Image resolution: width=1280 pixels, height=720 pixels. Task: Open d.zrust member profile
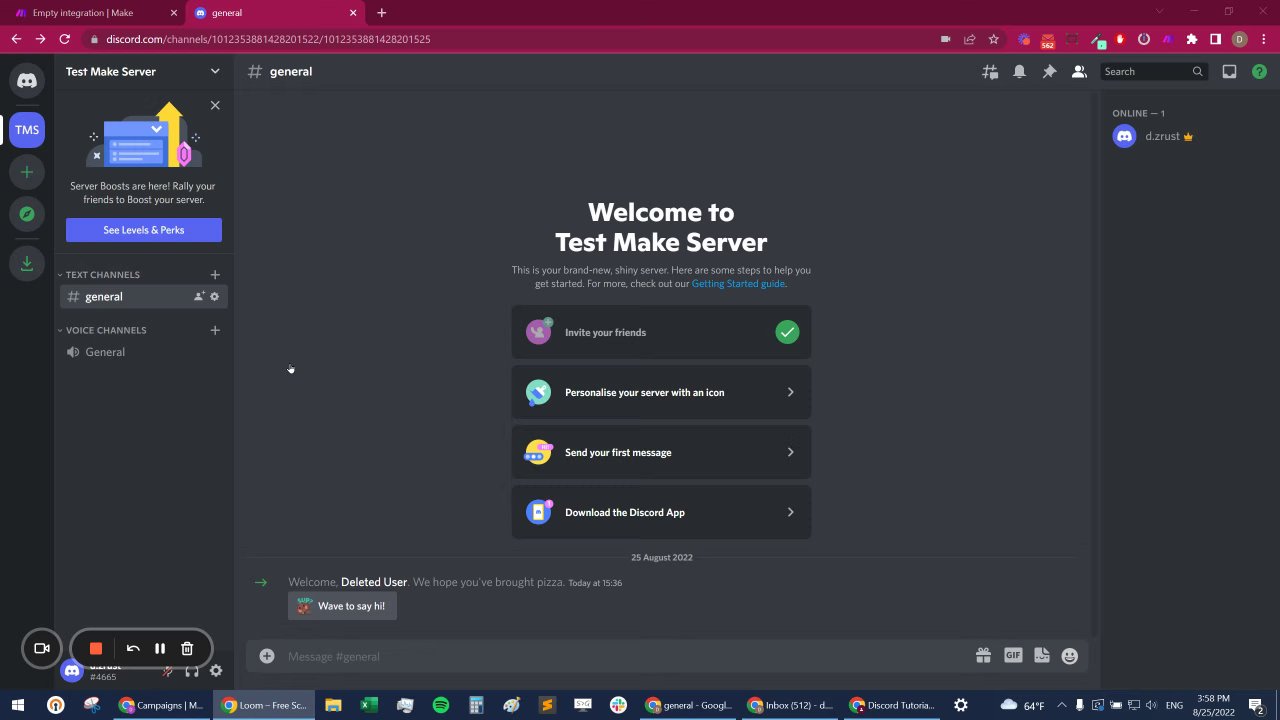coord(1185,137)
